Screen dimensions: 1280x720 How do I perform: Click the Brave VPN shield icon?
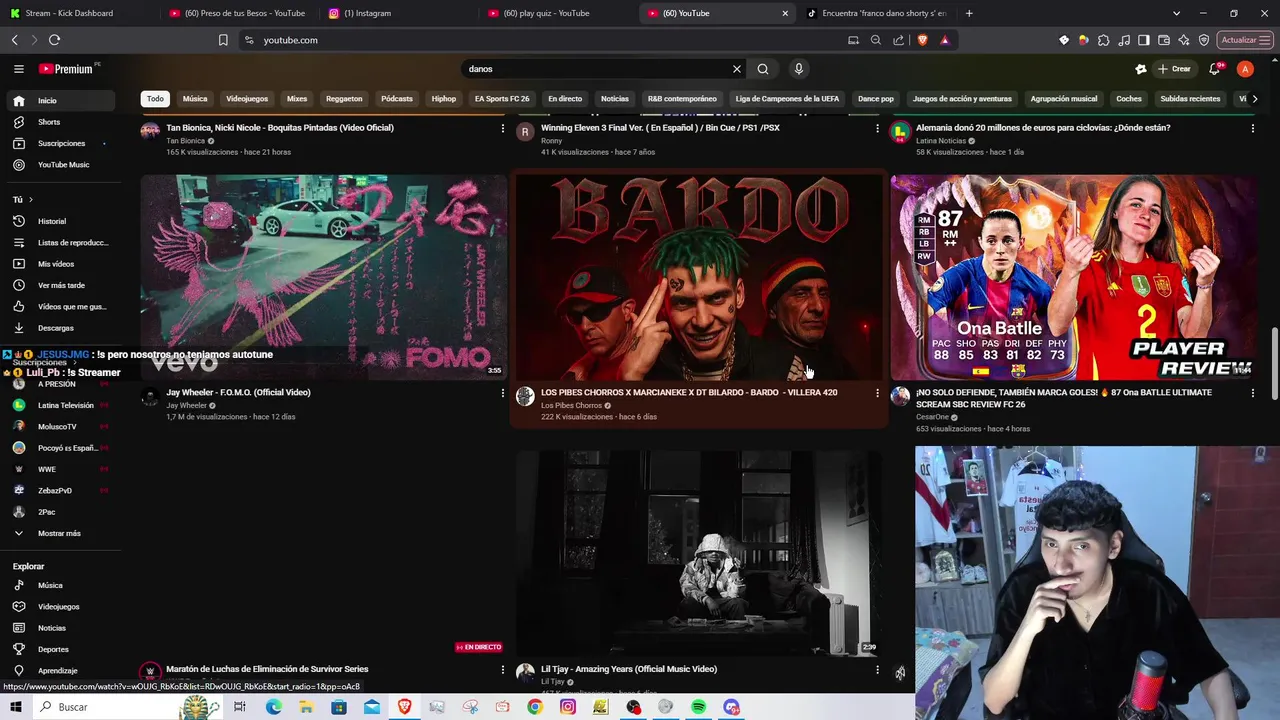click(1204, 40)
